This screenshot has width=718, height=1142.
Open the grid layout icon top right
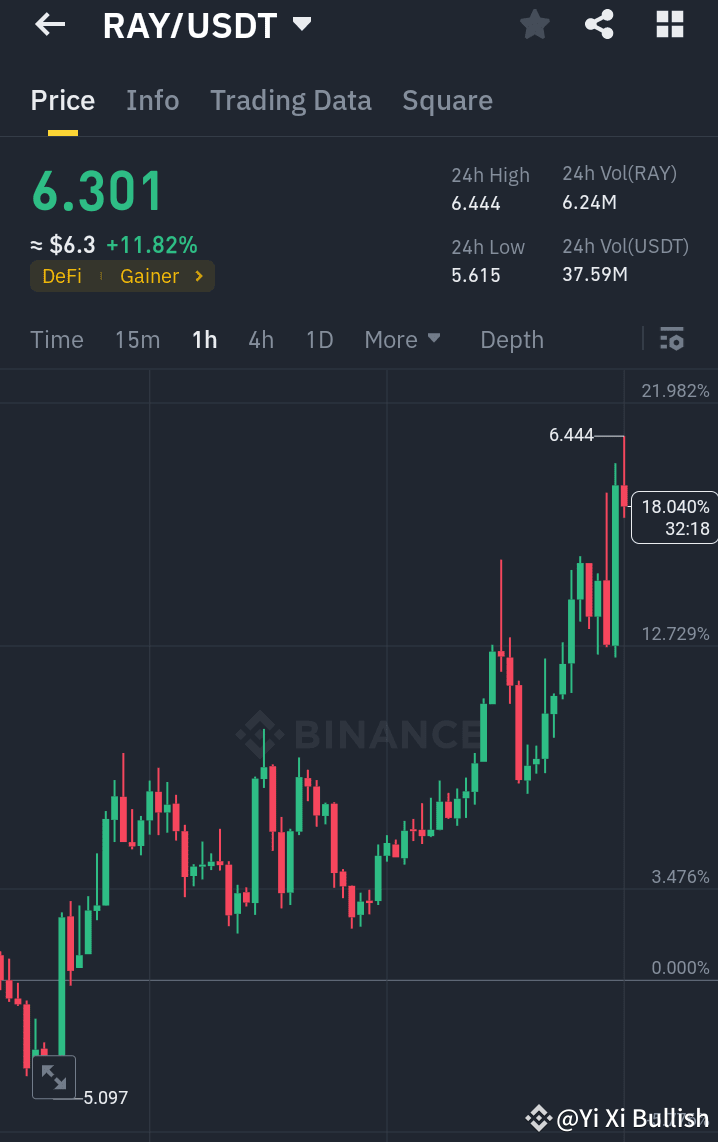tap(668, 25)
